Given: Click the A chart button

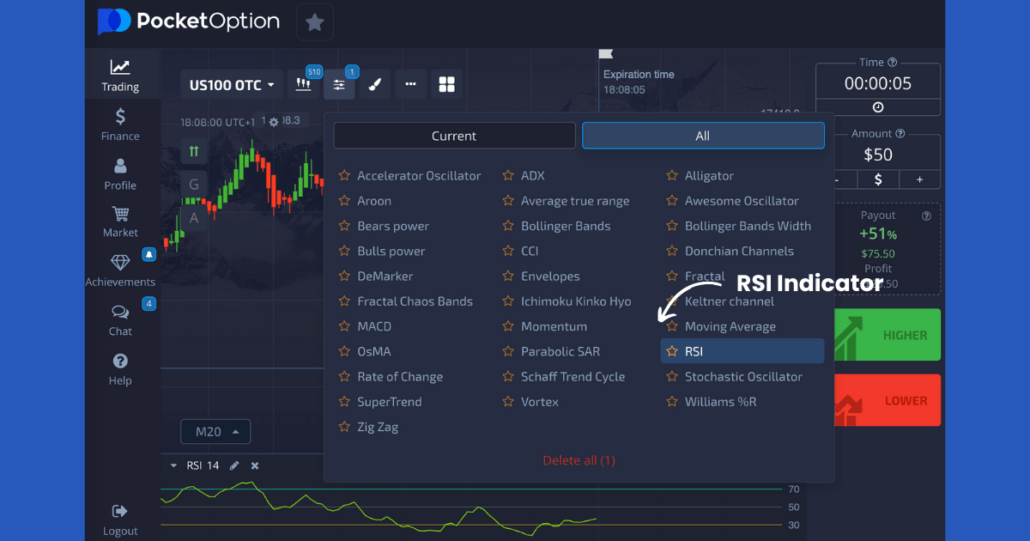Looking at the screenshot, I should [x=194, y=218].
